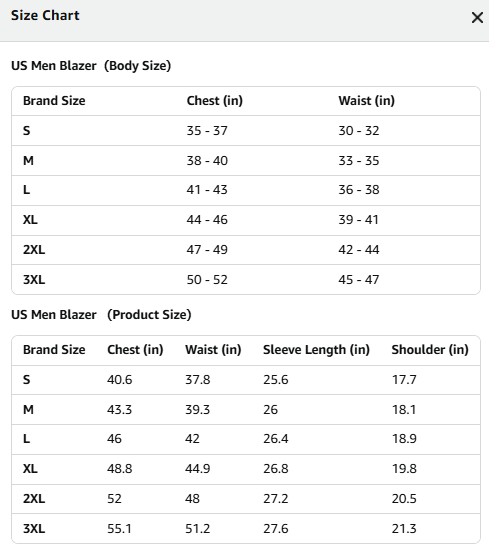Click the Shoulder (in) column header
This screenshot has width=489, height=551.
[430, 350]
